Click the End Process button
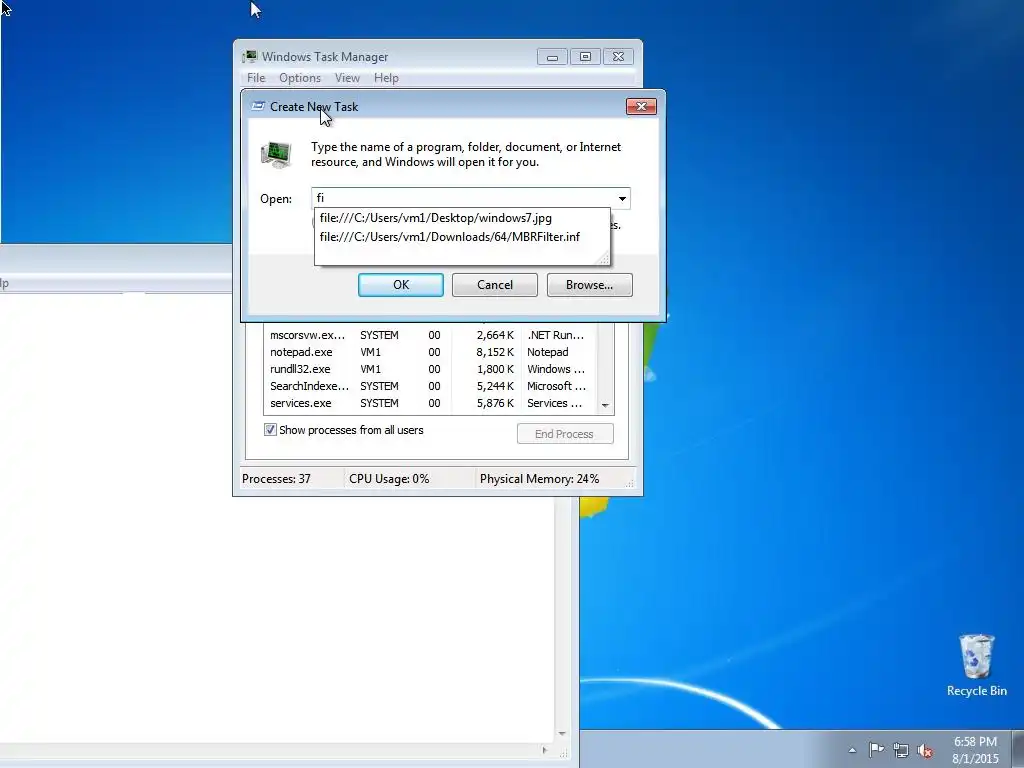1024x768 pixels. (x=565, y=434)
